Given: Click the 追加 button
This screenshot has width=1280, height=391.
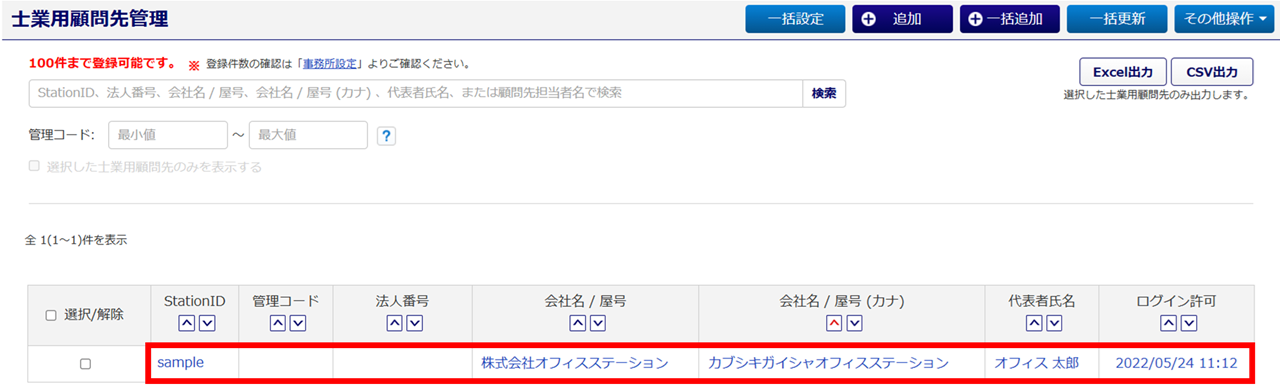Looking at the screenshot, I should click(902, 19).
